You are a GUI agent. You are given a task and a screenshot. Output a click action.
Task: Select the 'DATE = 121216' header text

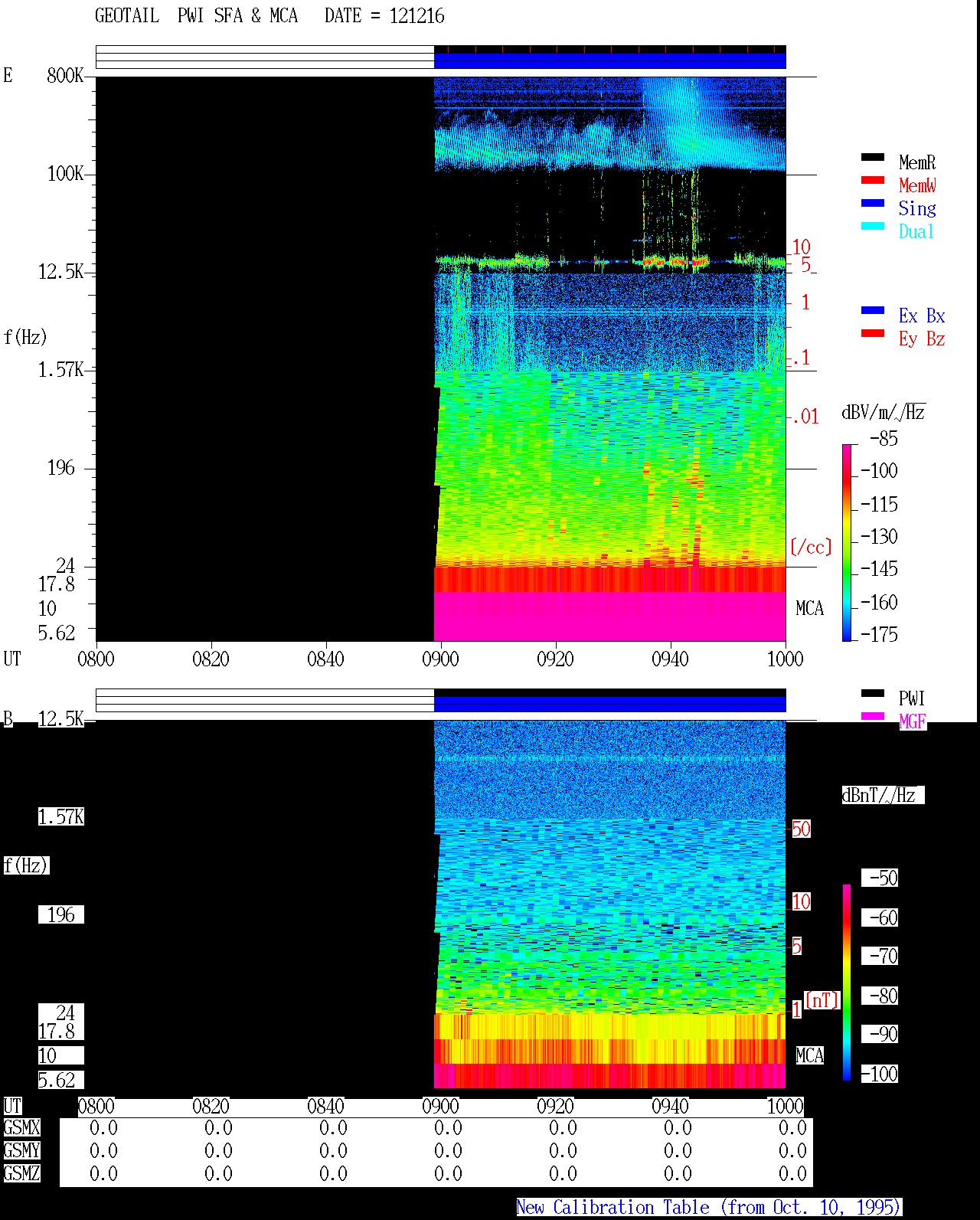click(x=384, y=16)
